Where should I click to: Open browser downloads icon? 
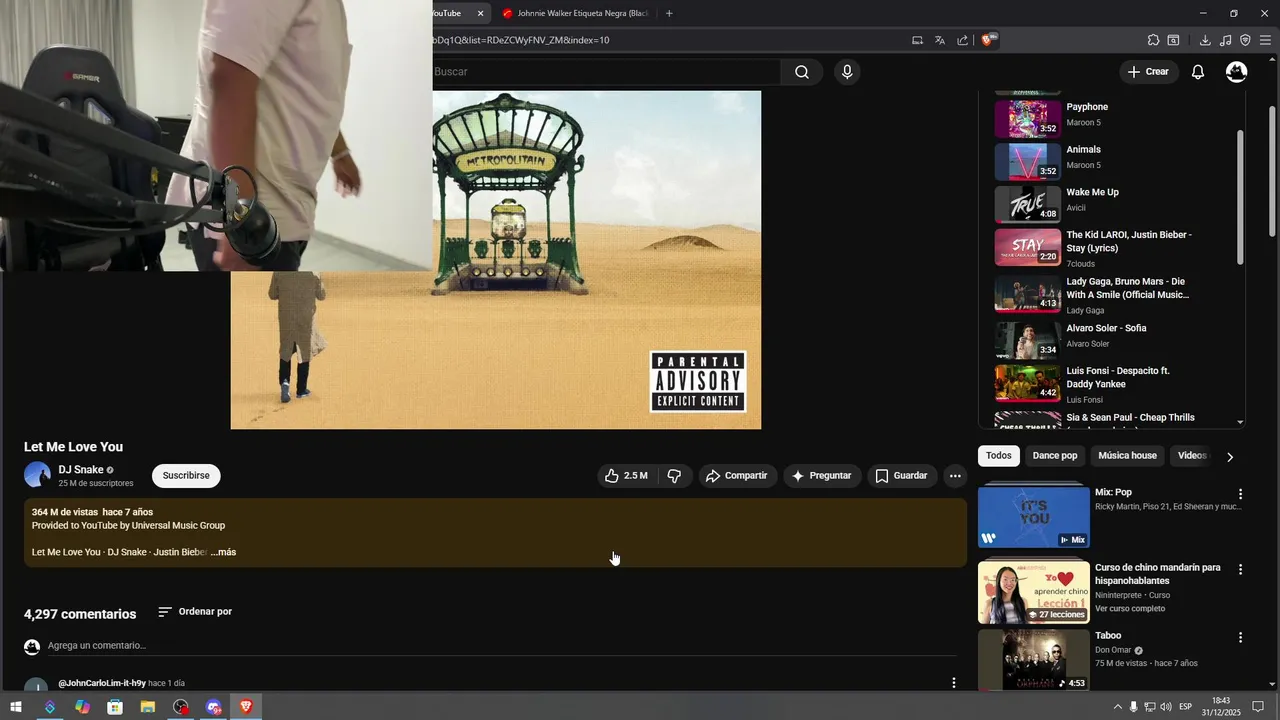[x=1205, y=40]
